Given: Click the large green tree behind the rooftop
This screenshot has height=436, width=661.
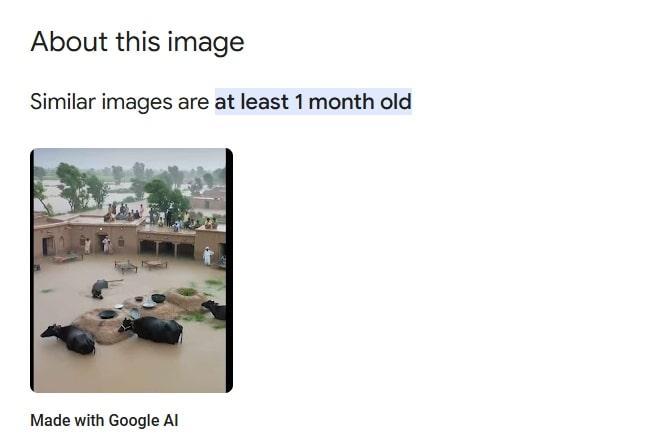Looking at the screenshot, I should click(167, 197).
